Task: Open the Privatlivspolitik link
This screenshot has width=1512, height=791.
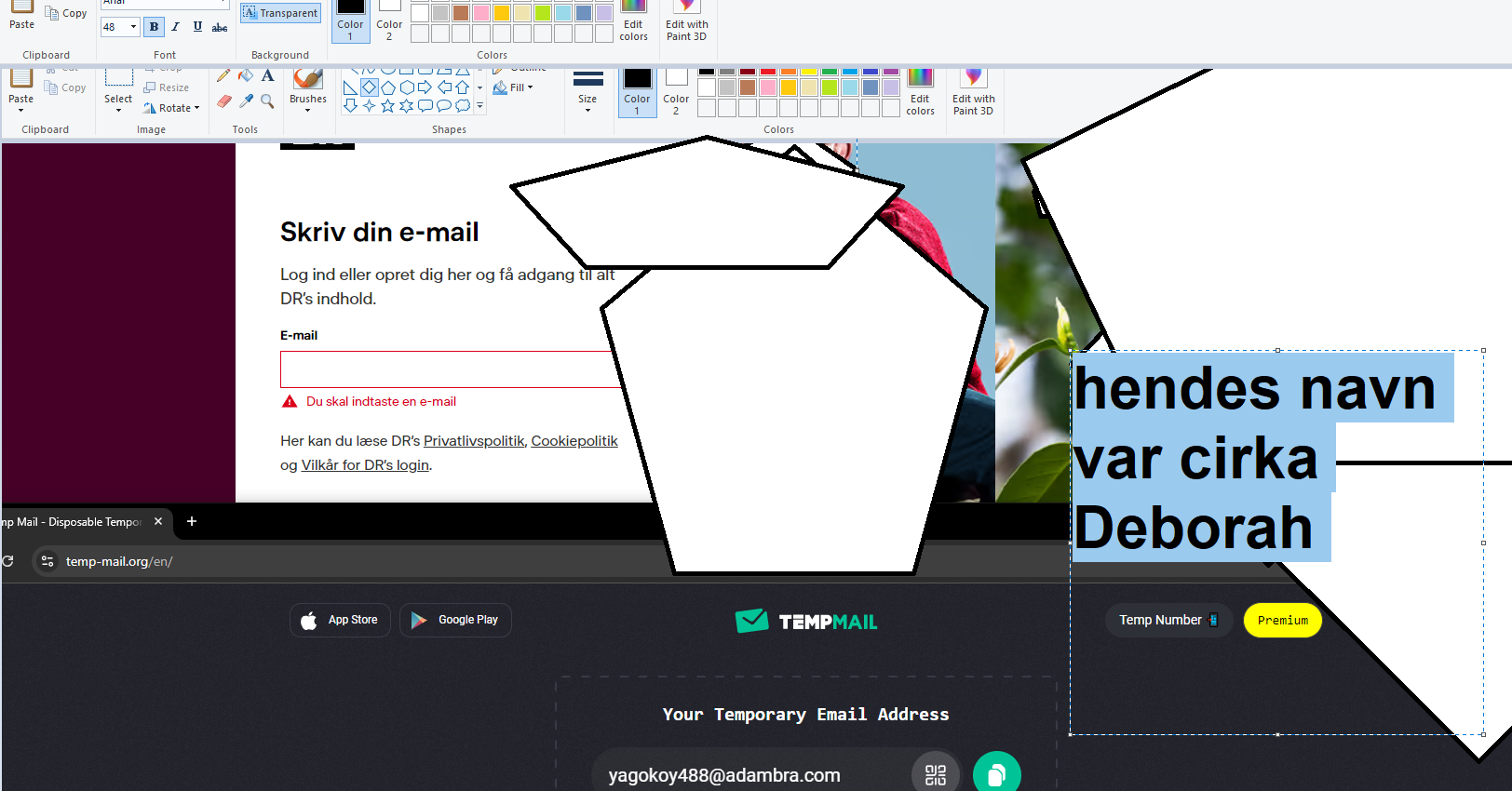Action: coord(474,441)
